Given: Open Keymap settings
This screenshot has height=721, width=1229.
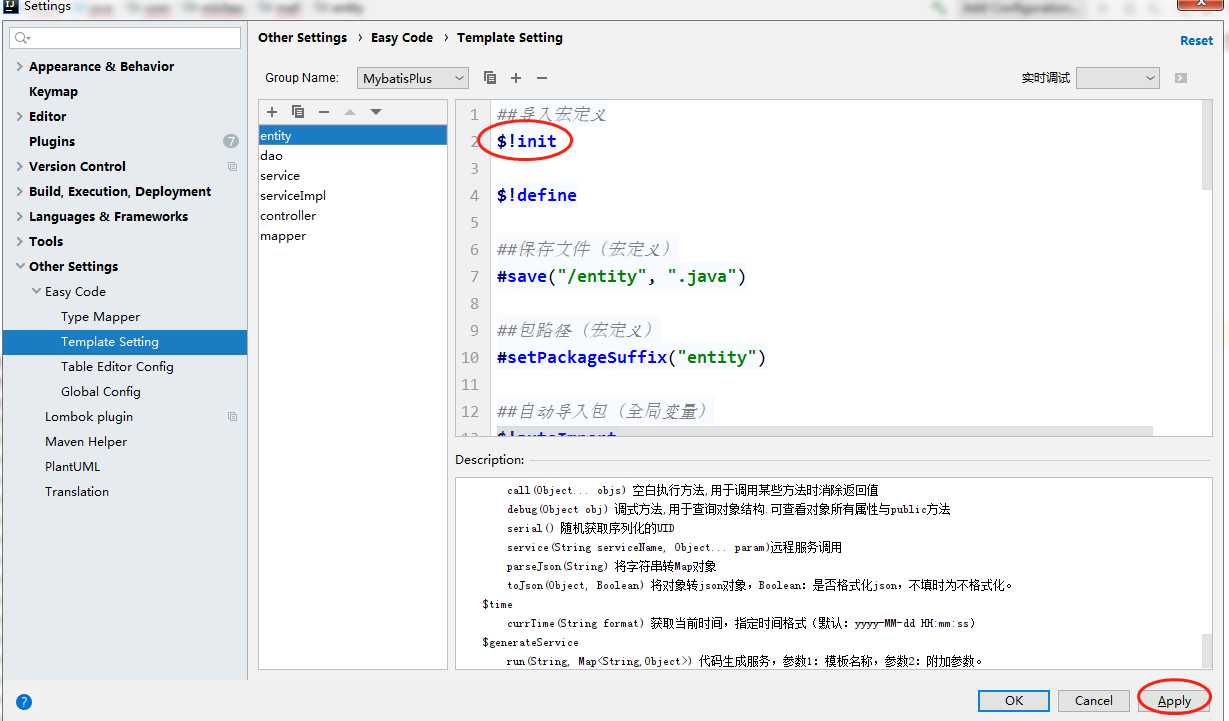Looking at the screenshot, I should pos(53,91).
